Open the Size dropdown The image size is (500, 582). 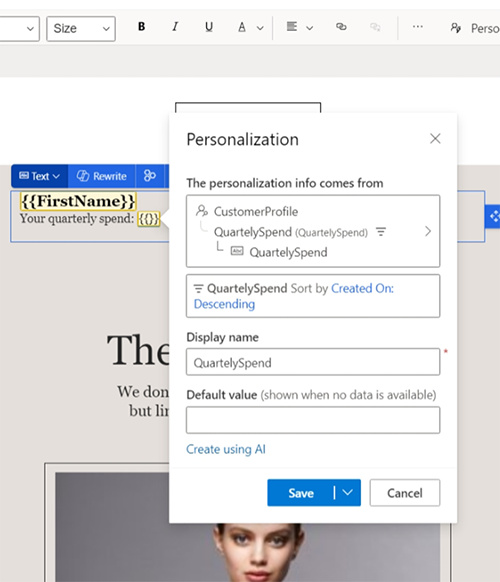point(81,29)
